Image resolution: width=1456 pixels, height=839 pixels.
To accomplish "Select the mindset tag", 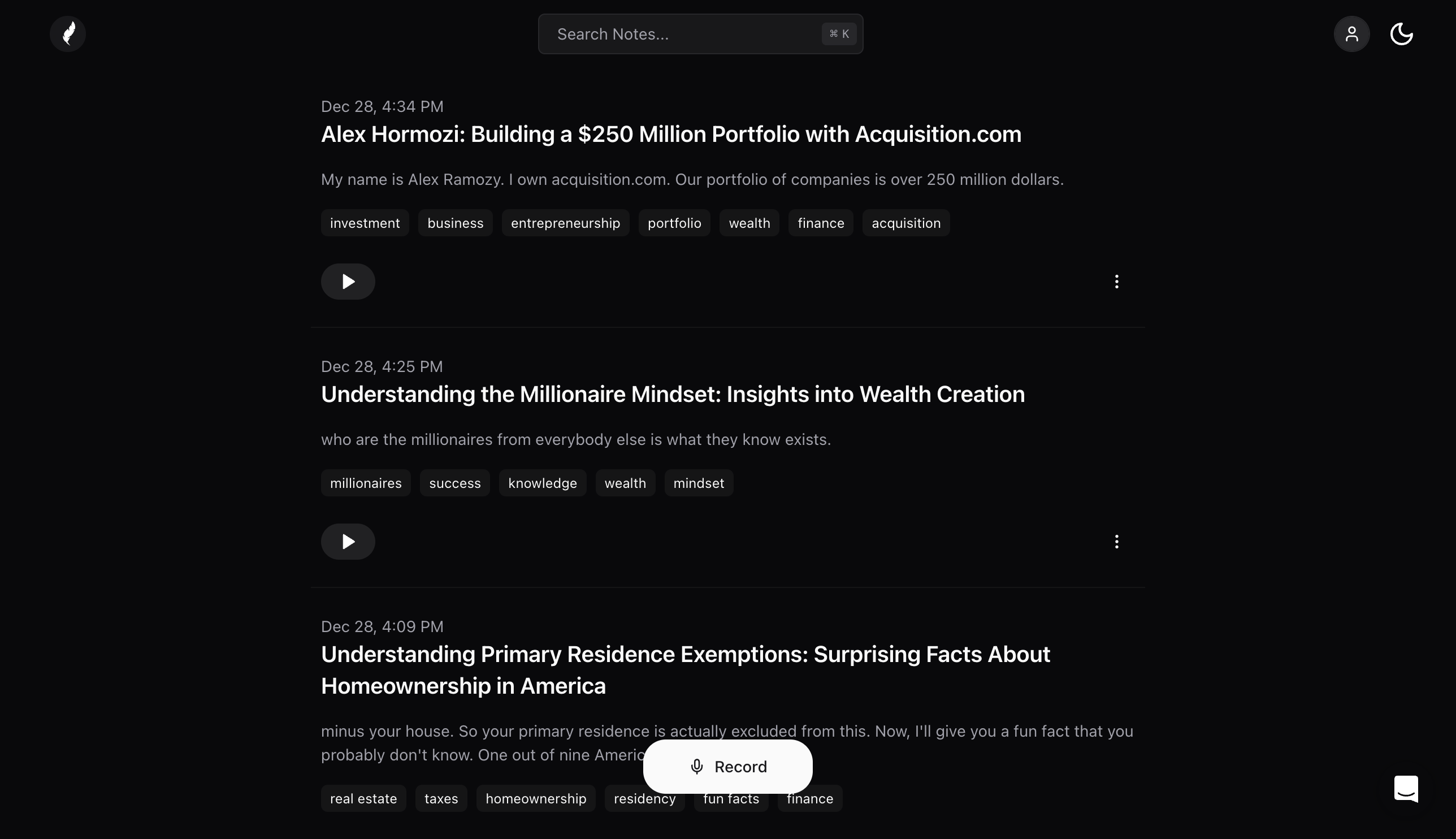I will pyautogui.click(x=698, y=483).
